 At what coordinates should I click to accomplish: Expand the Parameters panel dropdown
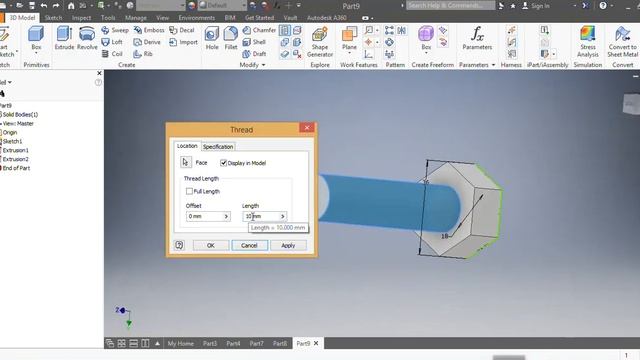[x=493, y=65]
